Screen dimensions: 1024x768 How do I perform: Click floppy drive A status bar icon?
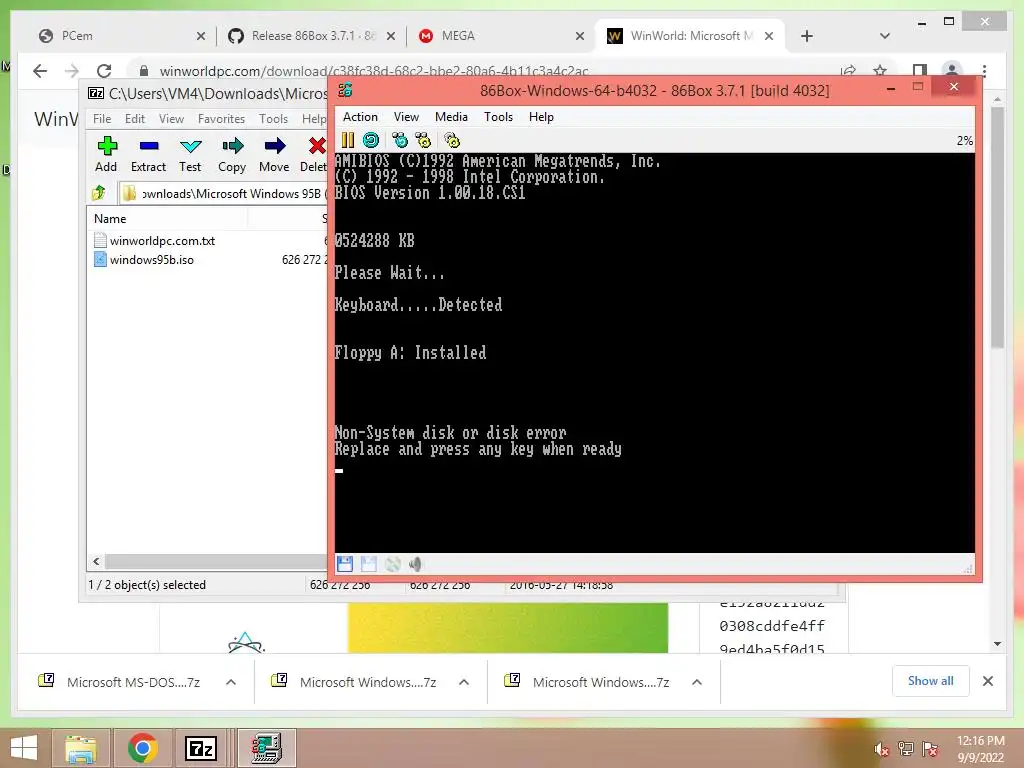pos(345,564)
